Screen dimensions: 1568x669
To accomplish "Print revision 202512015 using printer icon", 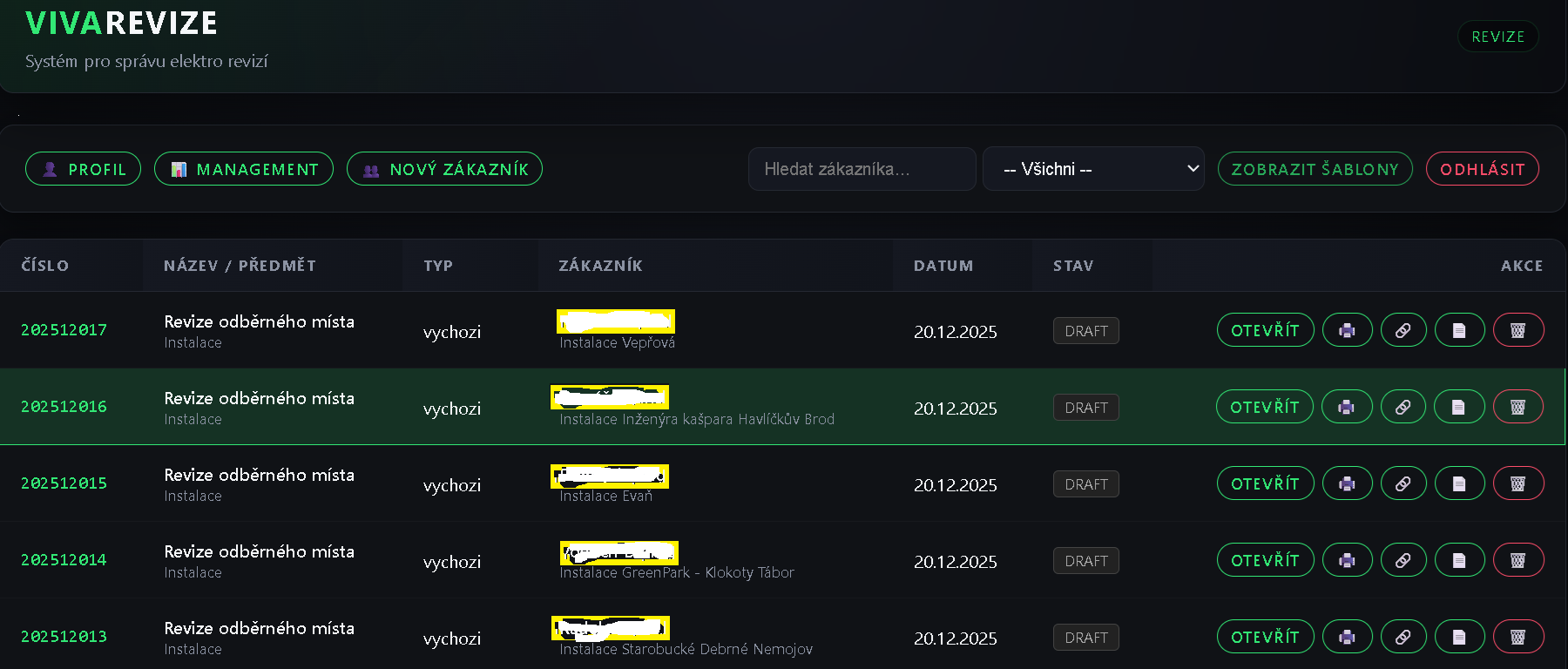I will click(1347, 483).
